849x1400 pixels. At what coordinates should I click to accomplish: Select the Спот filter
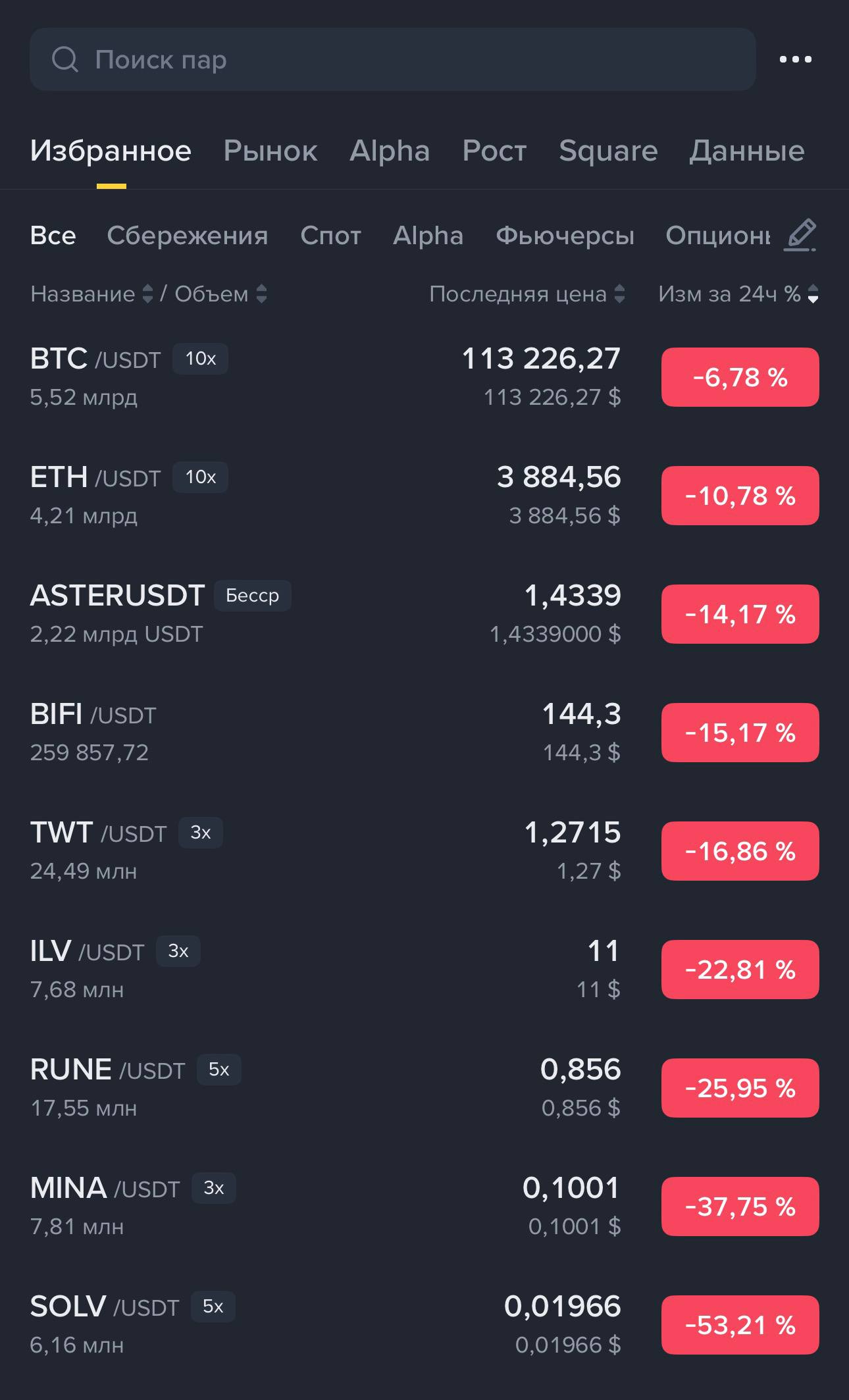(330, 236)
